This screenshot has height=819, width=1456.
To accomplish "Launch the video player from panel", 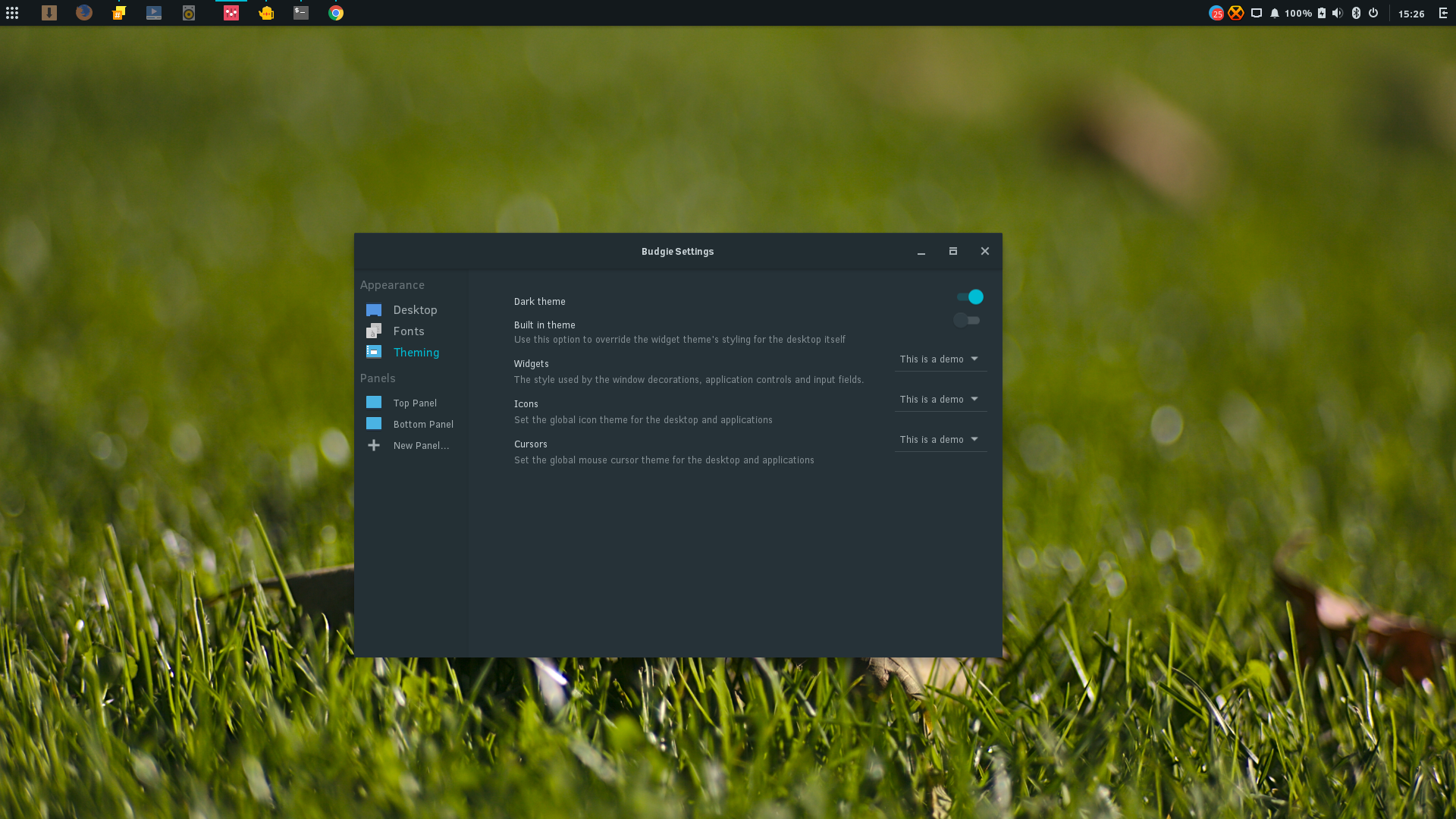I will pos(154,13).
